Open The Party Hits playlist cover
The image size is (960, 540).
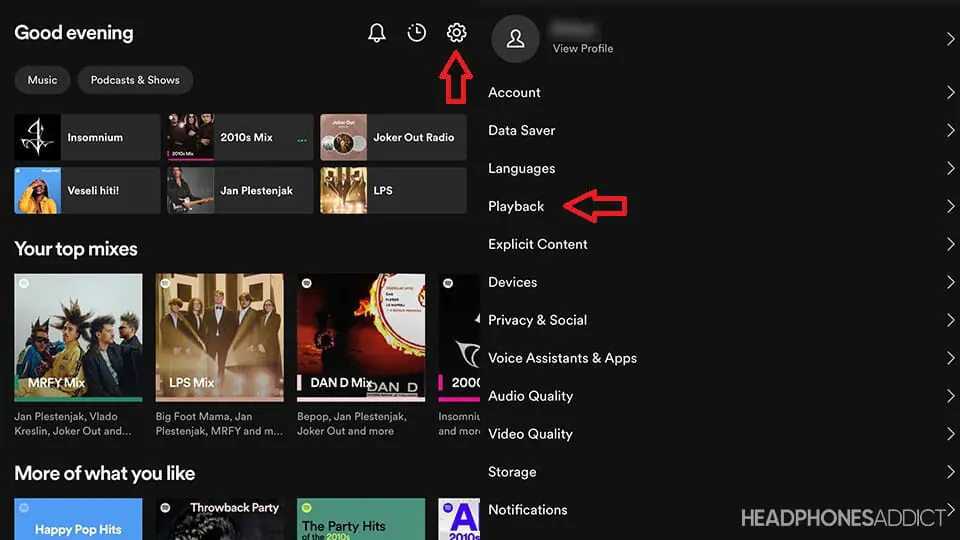pos(361,519)
